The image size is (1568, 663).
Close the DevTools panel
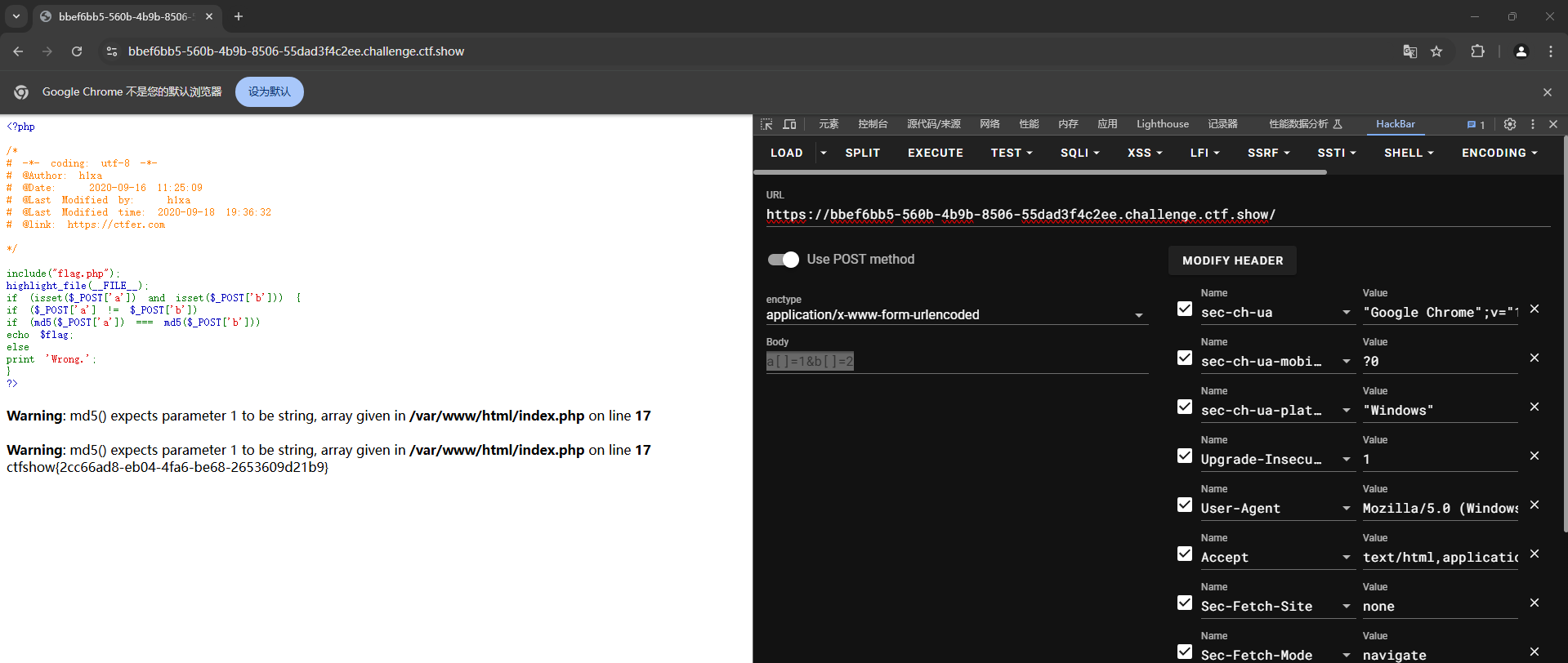[1553, 124]
